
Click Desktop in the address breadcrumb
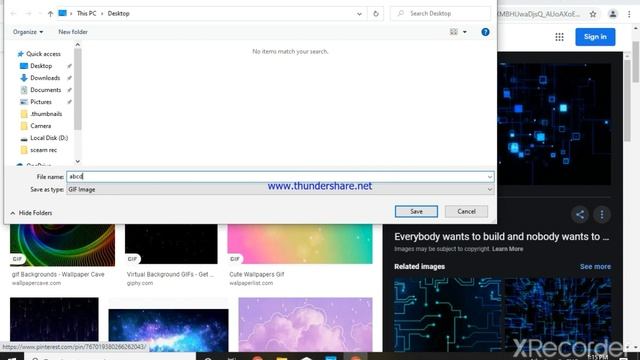coord(118,13)
